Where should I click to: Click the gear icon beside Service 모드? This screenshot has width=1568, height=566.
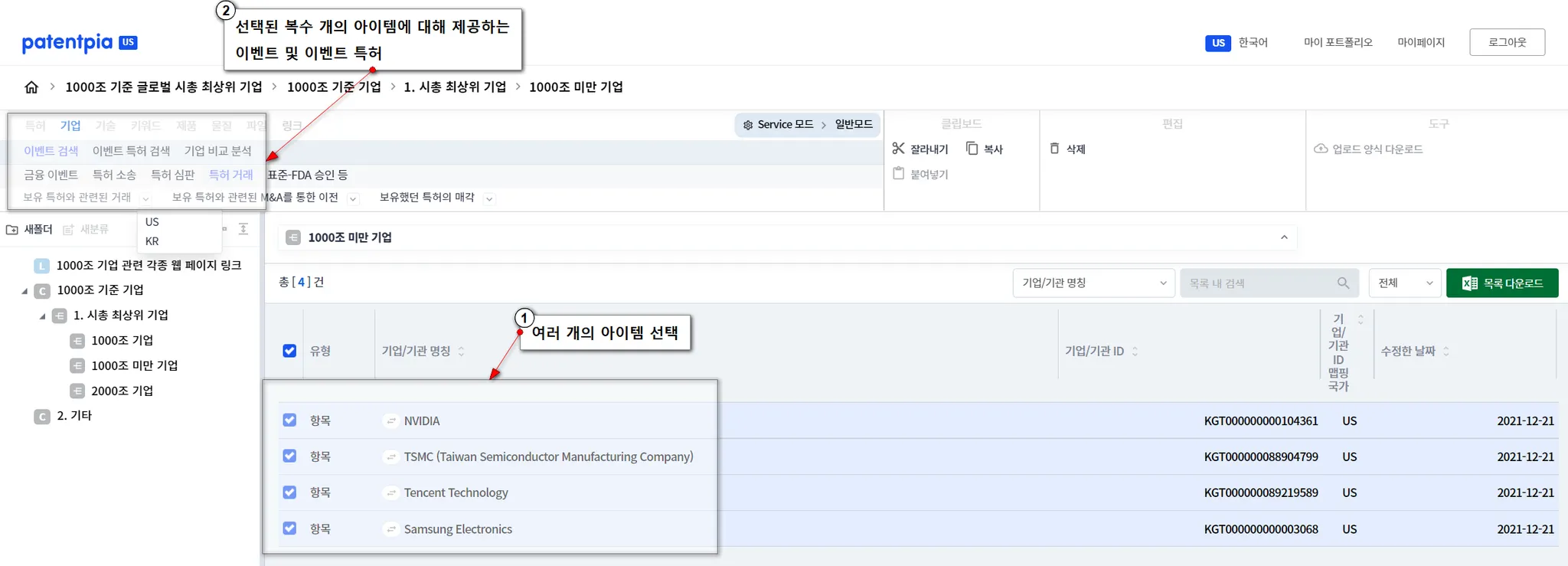pyautogui.click(x=748, y=125)
